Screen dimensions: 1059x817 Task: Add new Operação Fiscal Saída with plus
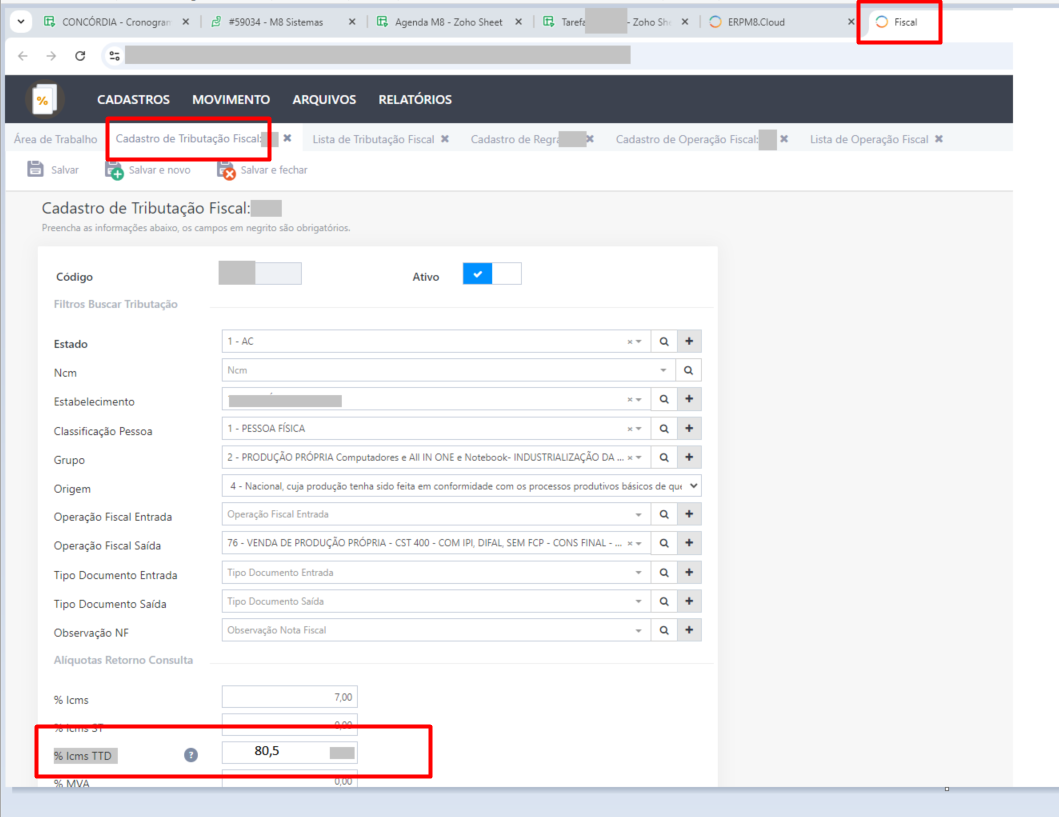pyautogui.click(x=689, y=543)
